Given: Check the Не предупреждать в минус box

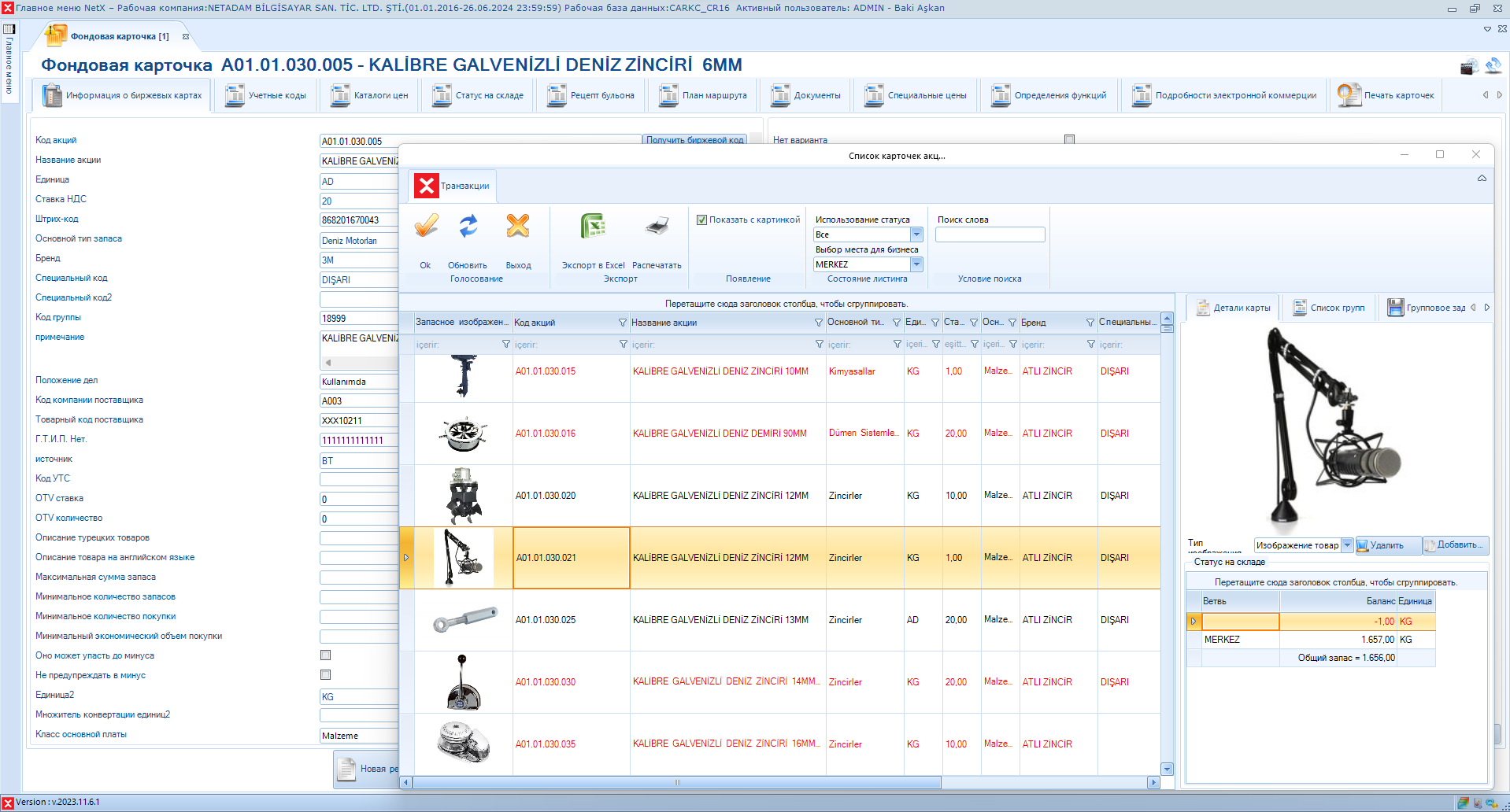Looking at the screenshot, I should 325,675.
